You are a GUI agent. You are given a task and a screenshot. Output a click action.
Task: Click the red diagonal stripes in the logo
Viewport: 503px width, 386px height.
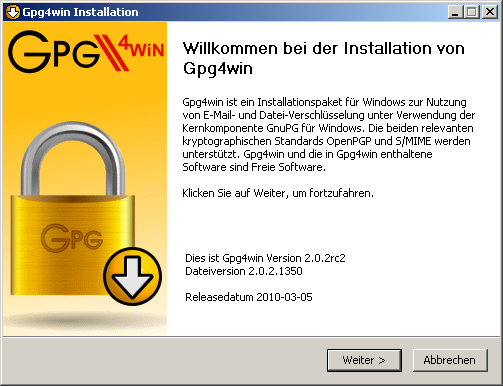click(x=111, y=53)
